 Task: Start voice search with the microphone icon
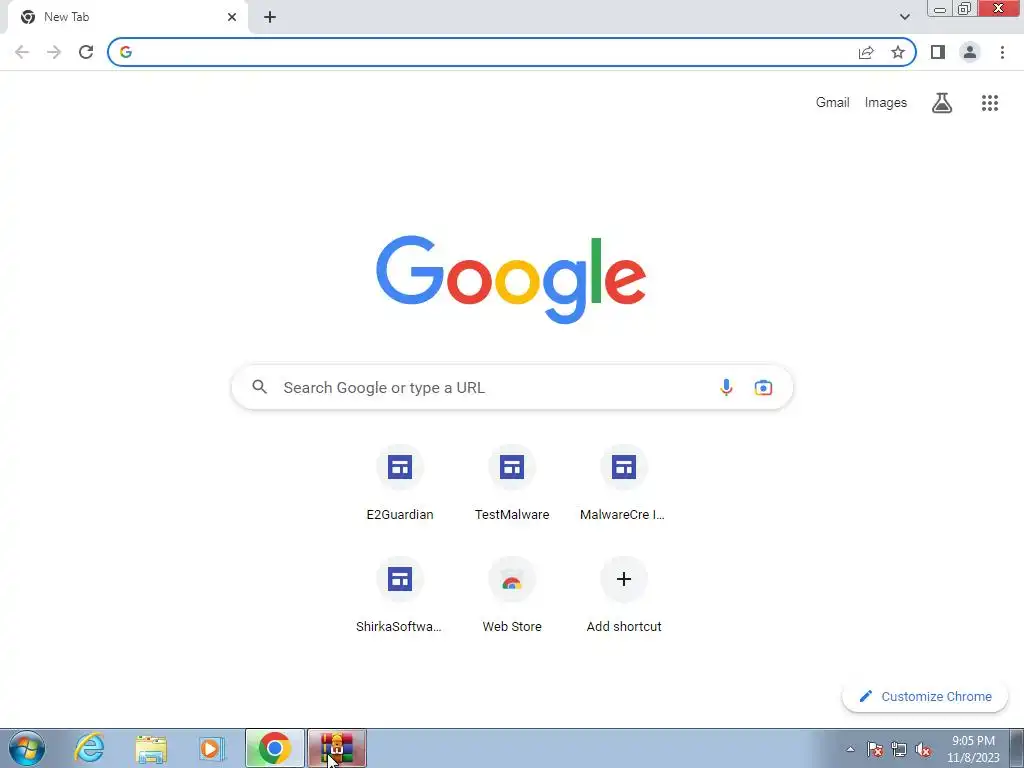(x=726, y=387)
